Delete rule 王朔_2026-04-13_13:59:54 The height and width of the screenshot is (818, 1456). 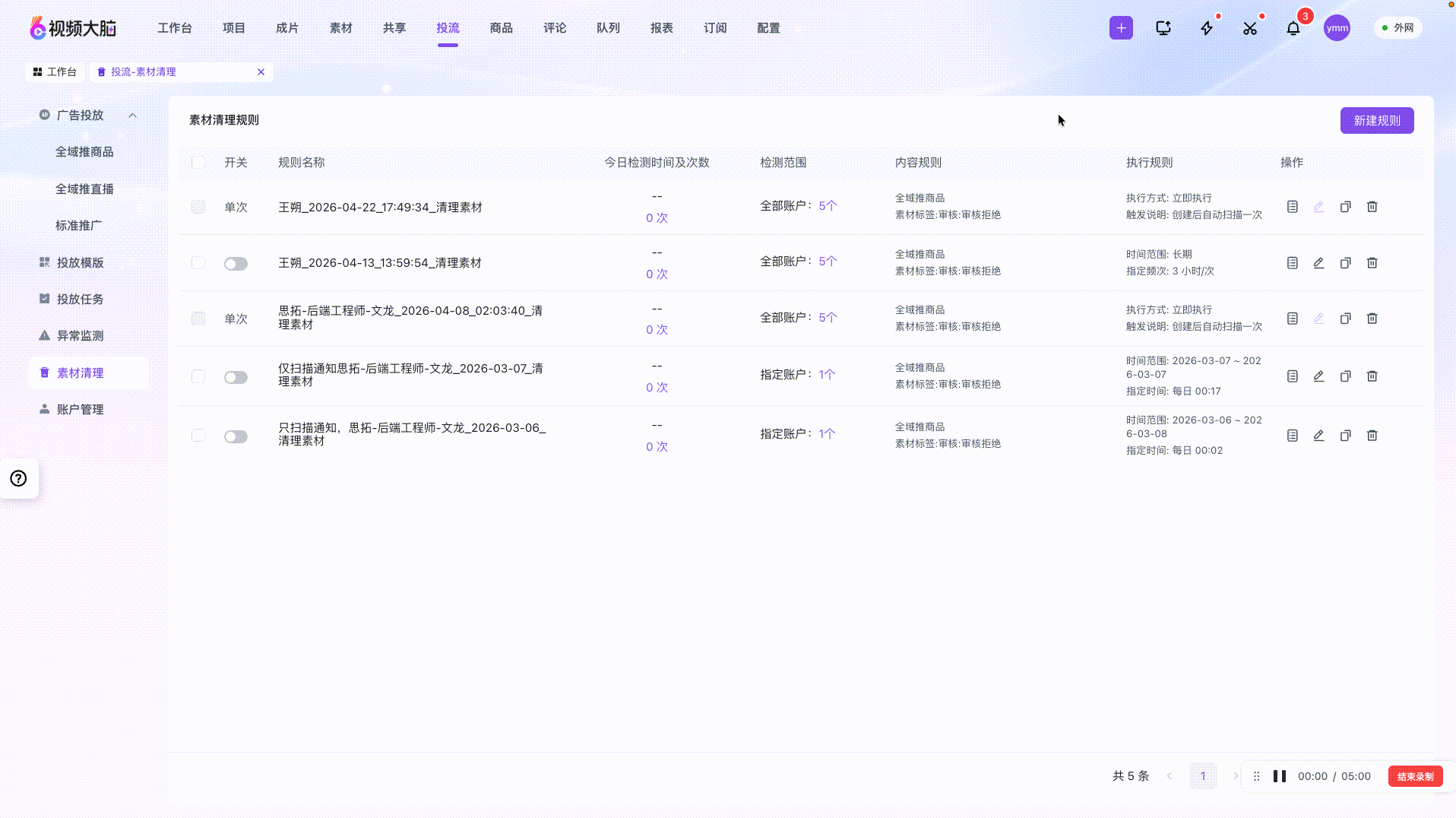(x=1372, y=263)
